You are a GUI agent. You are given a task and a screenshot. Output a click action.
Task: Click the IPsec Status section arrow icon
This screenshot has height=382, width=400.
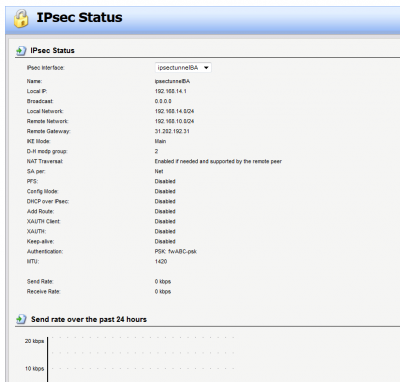click(x=21, y=51)
